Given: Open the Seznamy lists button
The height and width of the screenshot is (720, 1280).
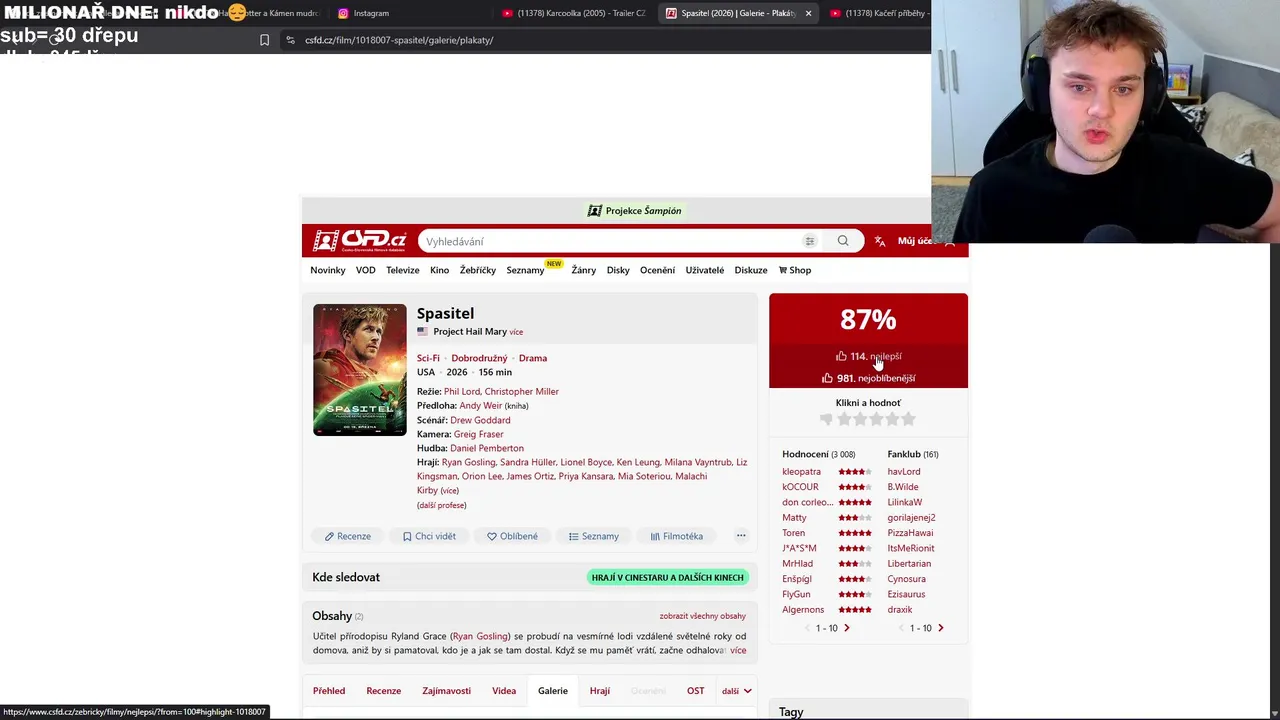Looking at the screenshot, I should click(x=594, y=536).
